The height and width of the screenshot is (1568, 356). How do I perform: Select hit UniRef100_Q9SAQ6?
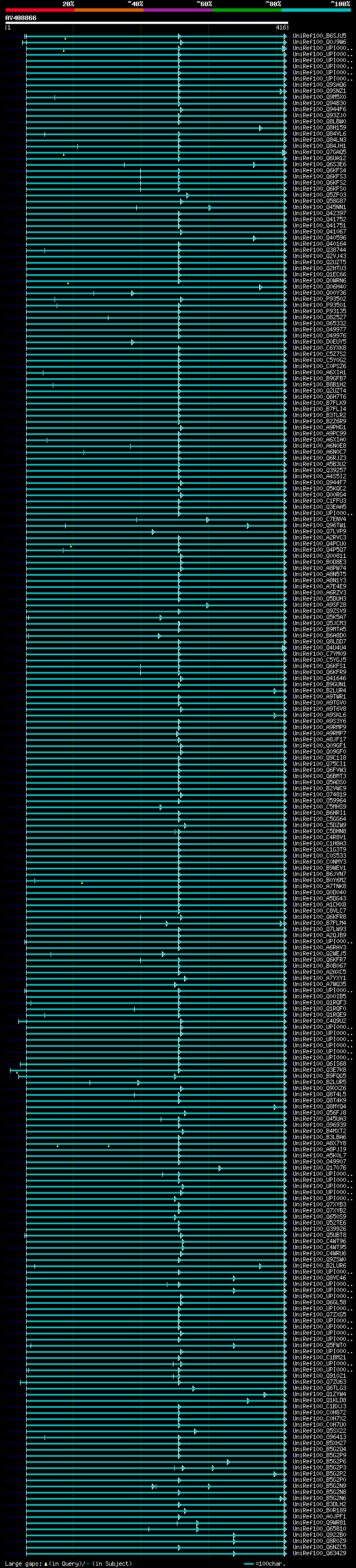319,85
